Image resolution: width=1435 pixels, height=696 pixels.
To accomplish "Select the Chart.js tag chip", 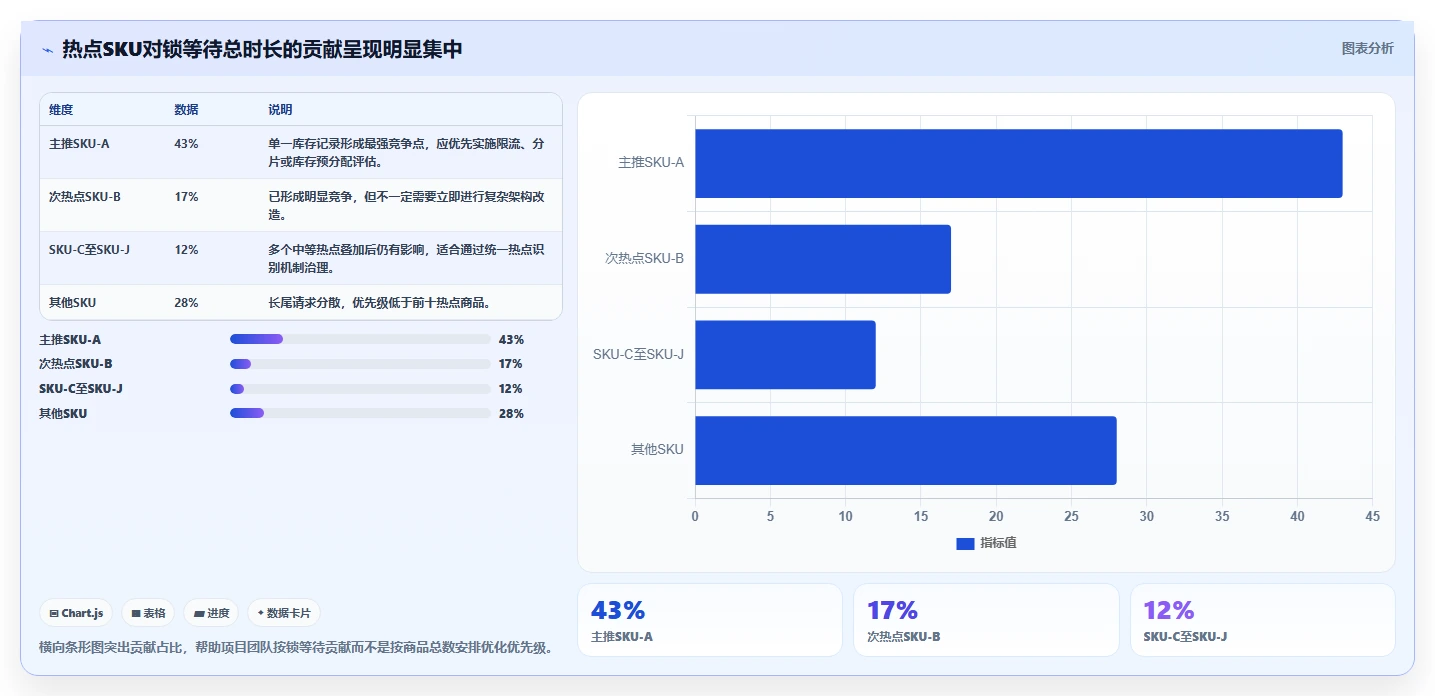I will tap(76, 613).
